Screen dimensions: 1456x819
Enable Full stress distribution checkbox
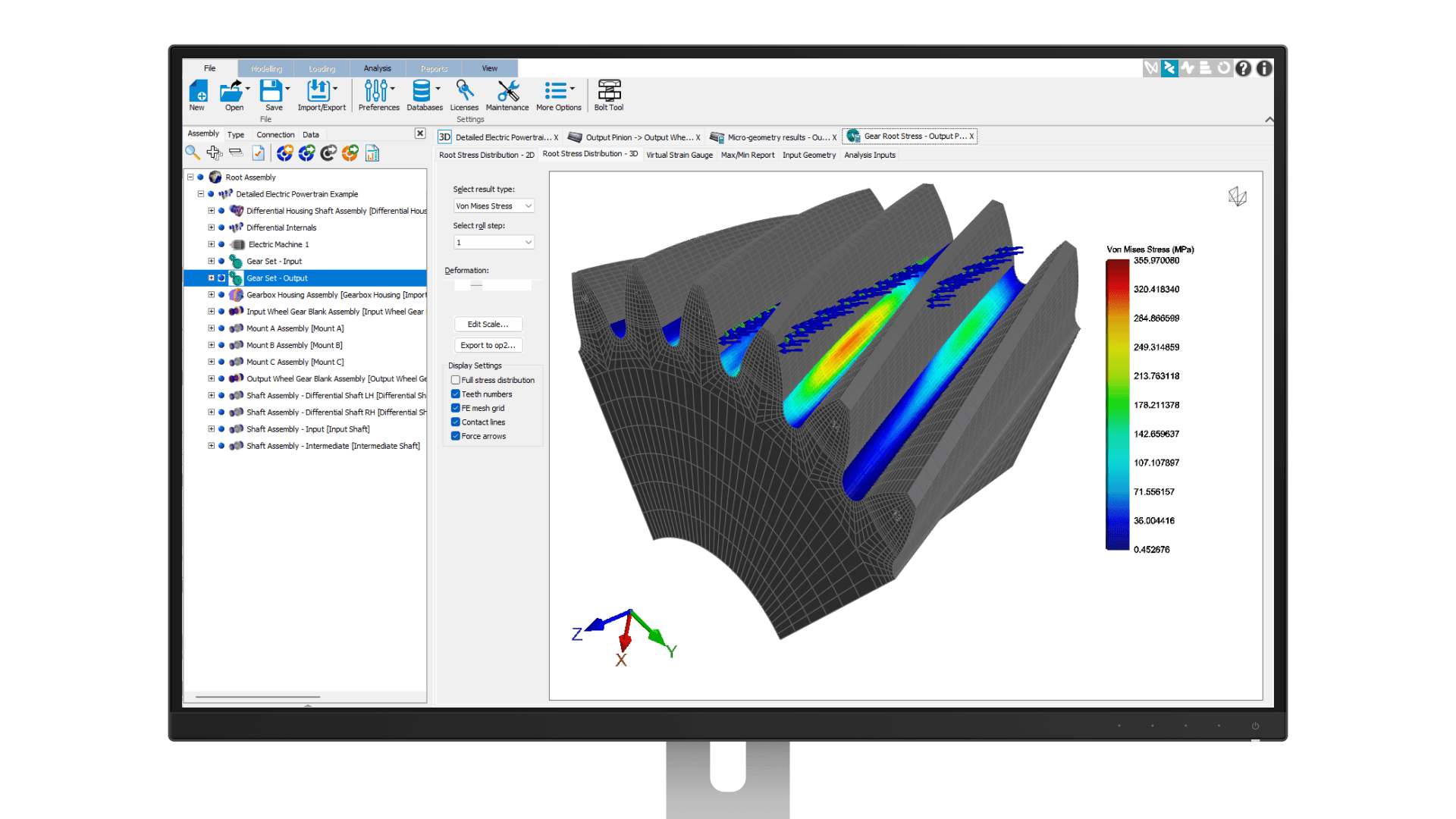coord(456,380)
